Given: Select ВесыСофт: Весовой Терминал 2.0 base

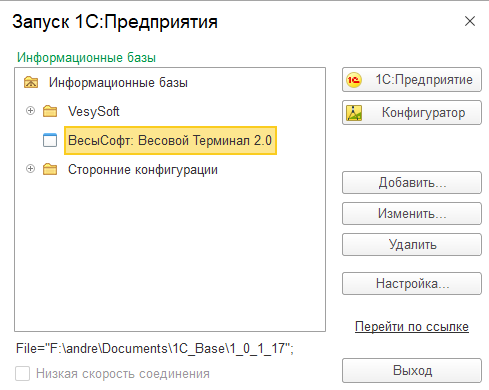Looking at the screenshot, I should (170, 140).
